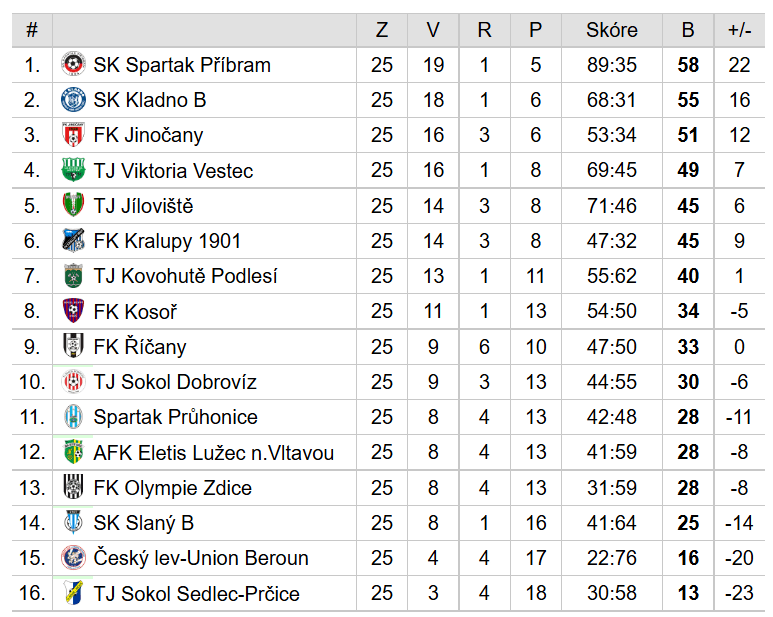Open the Spartak Průhonice team name
773x617 pixels.
[x=176, y=417]
